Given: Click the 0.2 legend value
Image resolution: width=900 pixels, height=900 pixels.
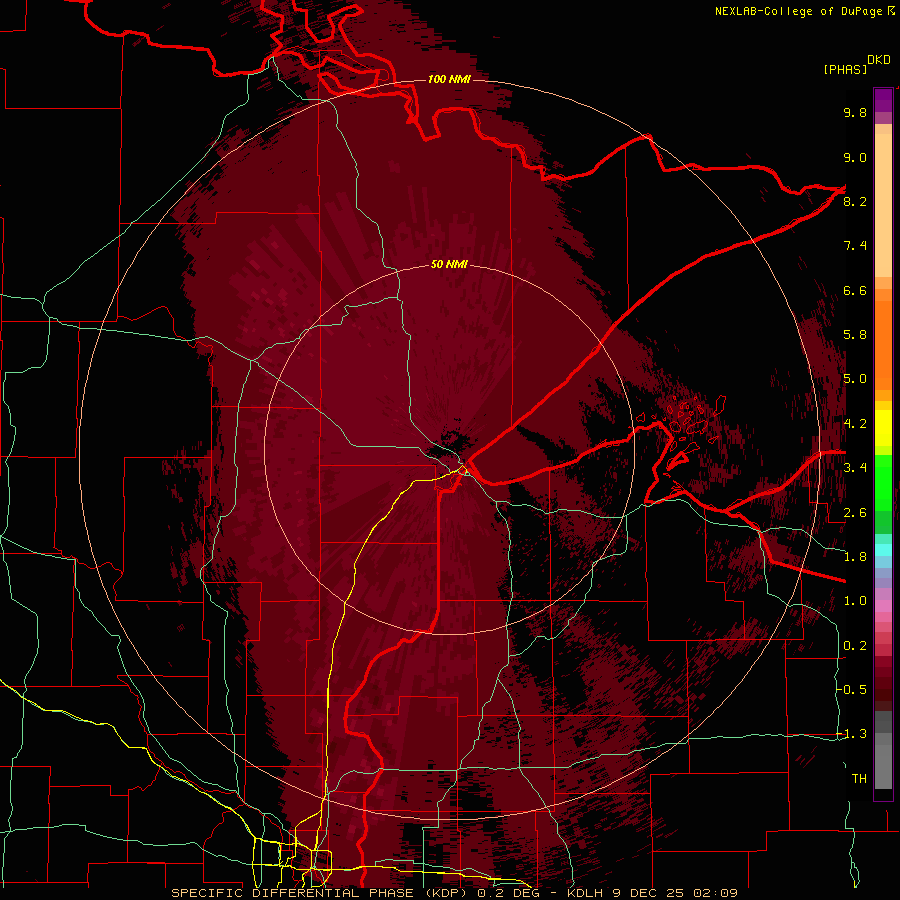Looking at the screenshot, I should pyautogui.click(x=855, y=646).
